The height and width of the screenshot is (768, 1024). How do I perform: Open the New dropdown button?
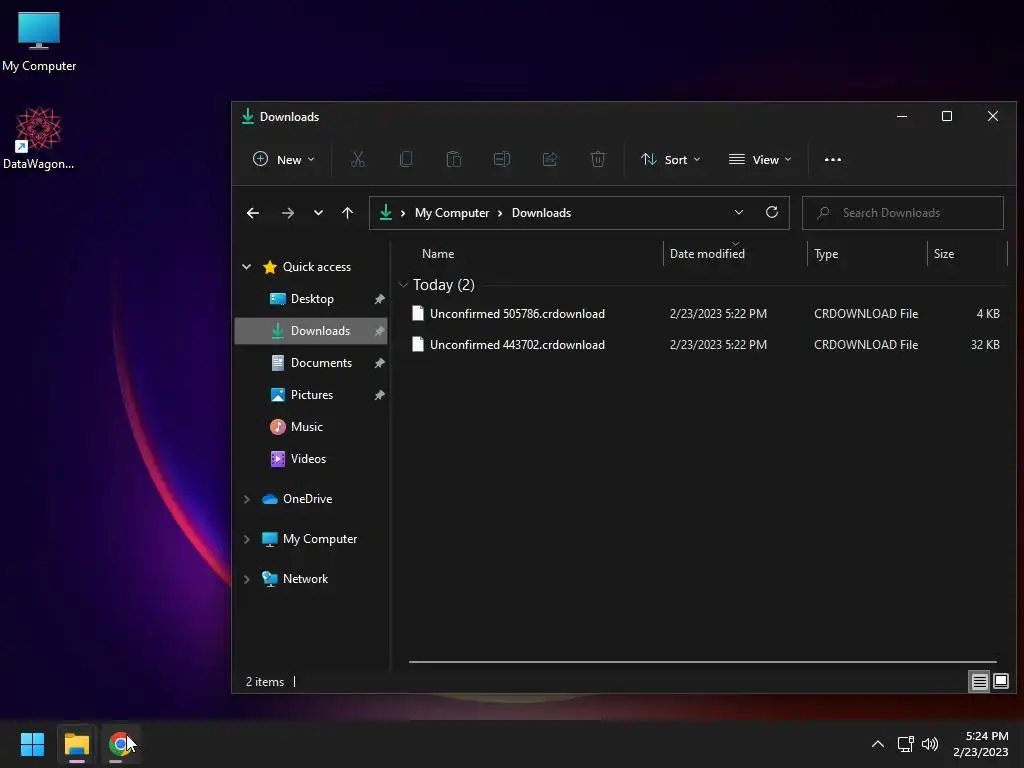click(283, 159)
